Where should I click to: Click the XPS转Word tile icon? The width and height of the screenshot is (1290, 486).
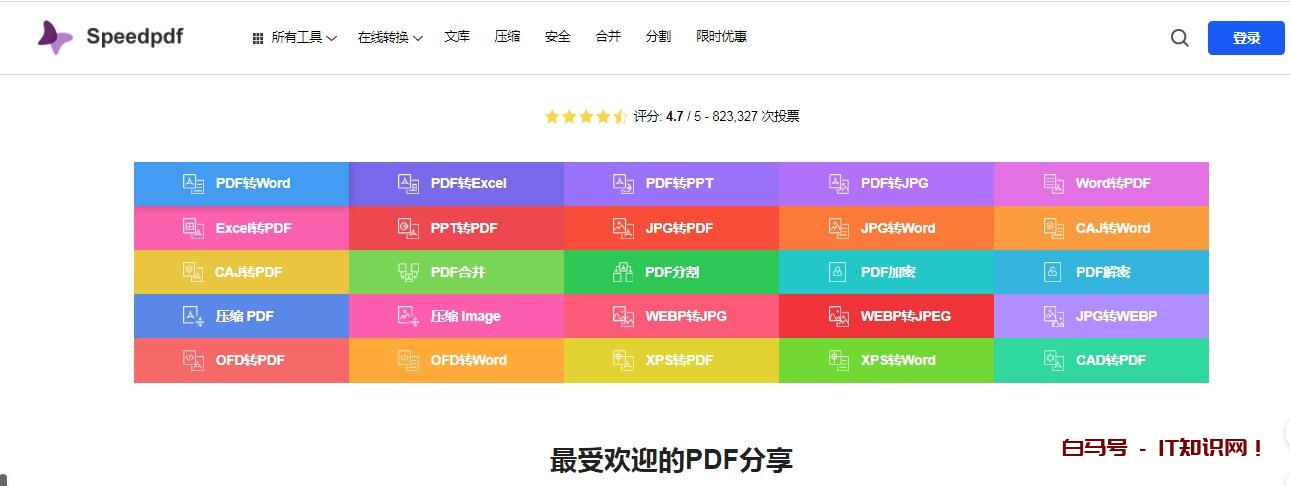tap(838, 360)
